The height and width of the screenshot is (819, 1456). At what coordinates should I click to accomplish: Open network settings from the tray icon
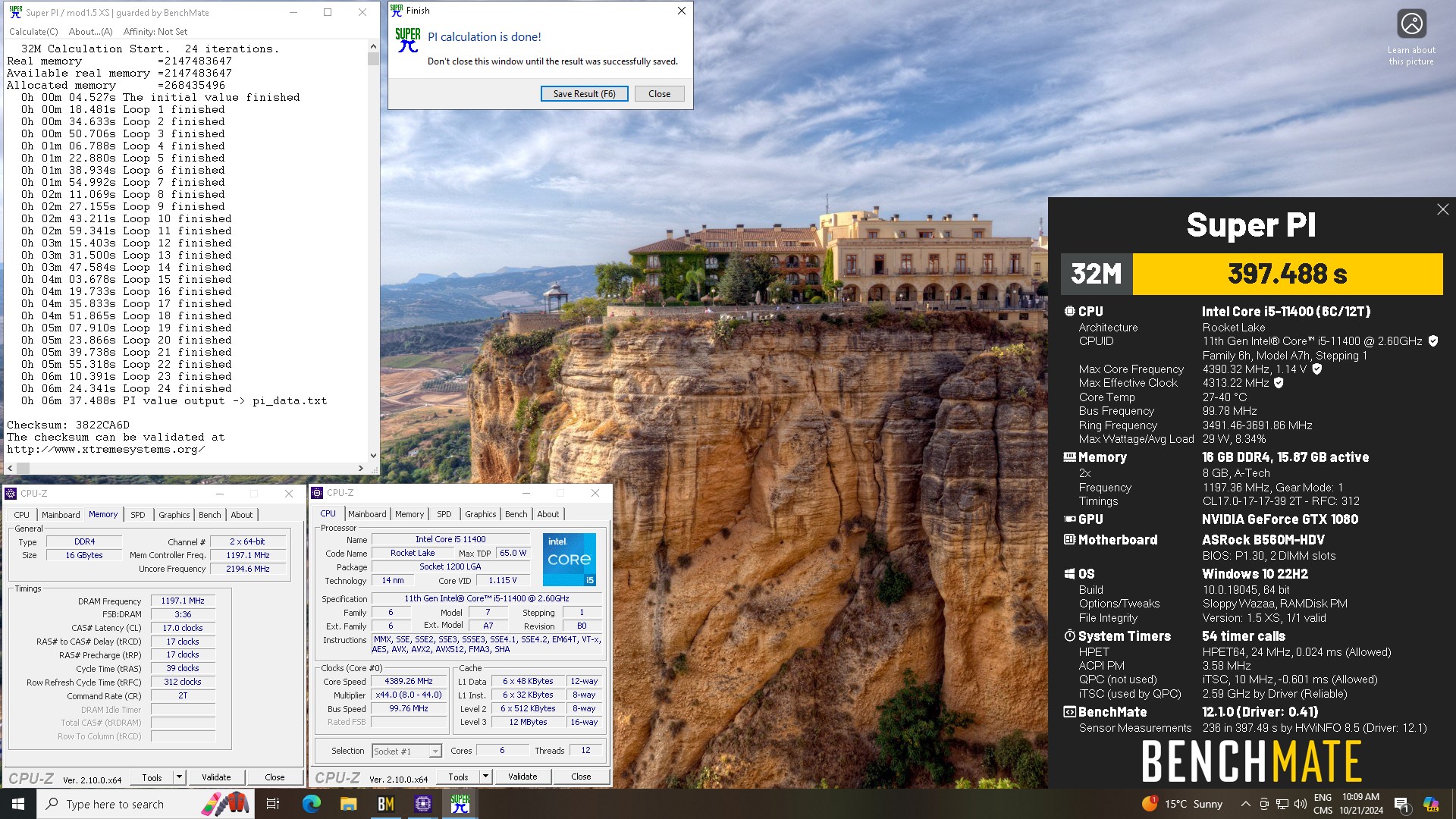pyautogui.click(x=1282, y=804)
